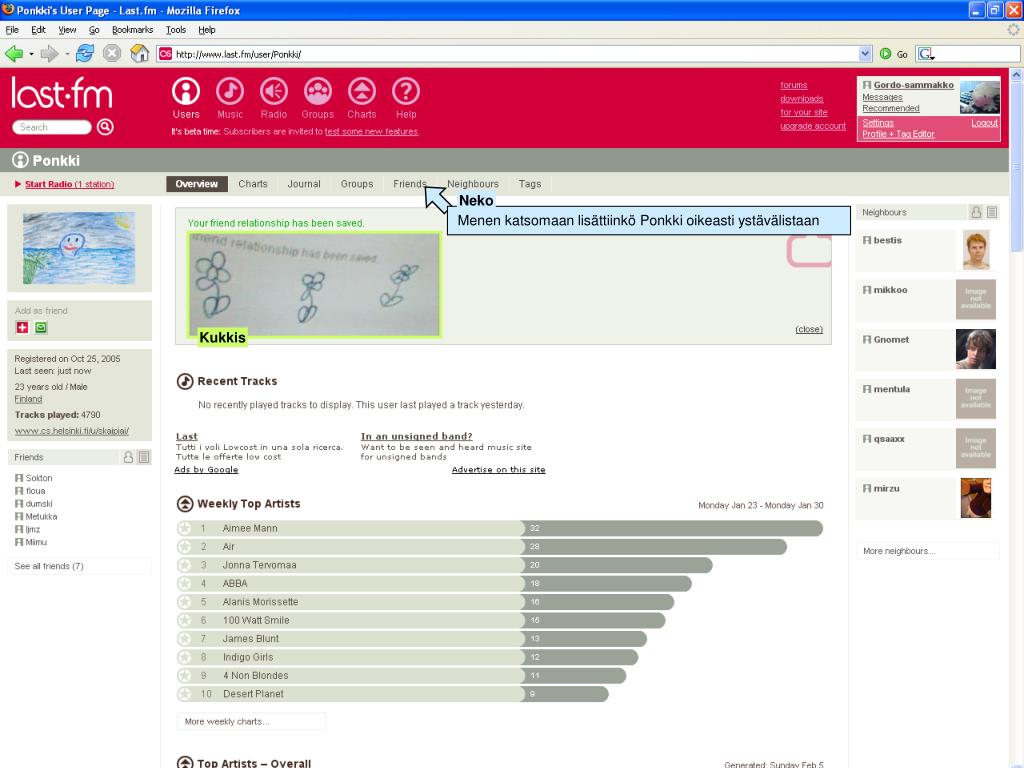This screenshot has width=1024, height=768.
Task: Open the Edit menu
Action: click(39, 30)
